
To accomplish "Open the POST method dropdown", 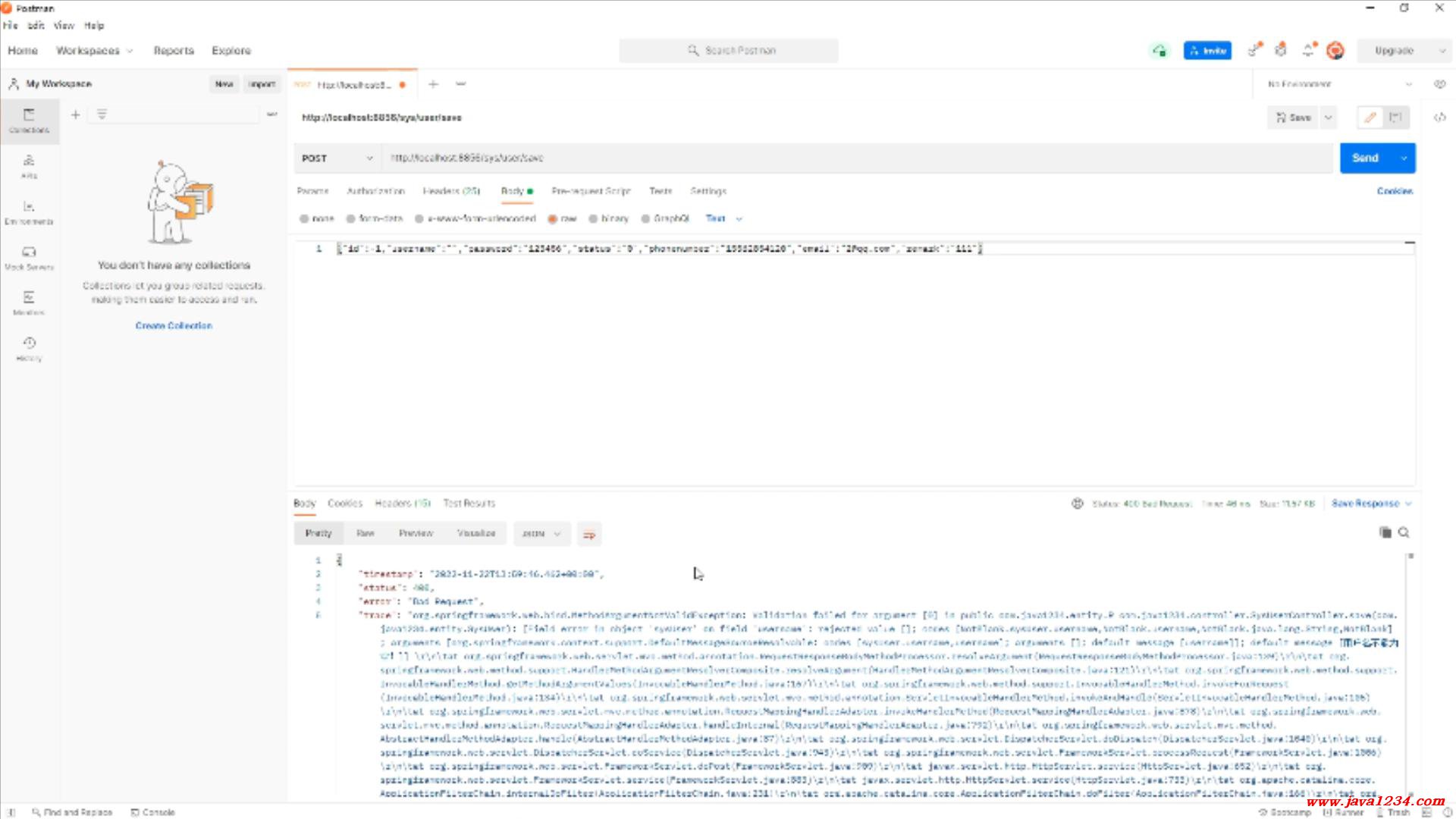I will click(337, 158).
